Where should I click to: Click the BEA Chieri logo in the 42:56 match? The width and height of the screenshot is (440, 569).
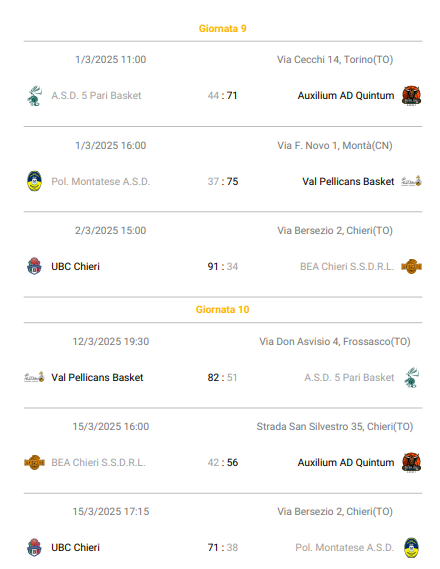coord(34,462)
